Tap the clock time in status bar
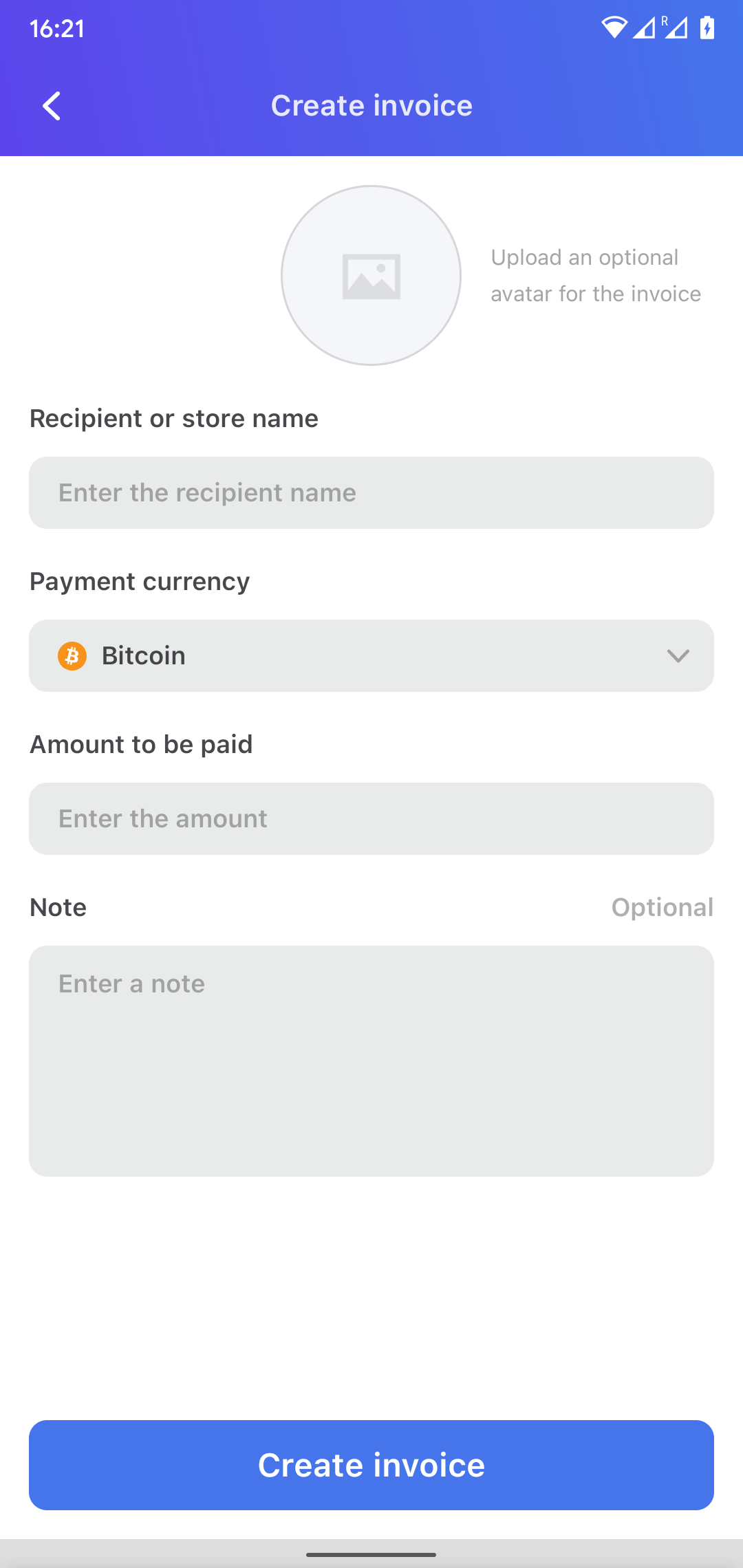The width and height of the screenshot is (743, 1568). click(57, 28)
